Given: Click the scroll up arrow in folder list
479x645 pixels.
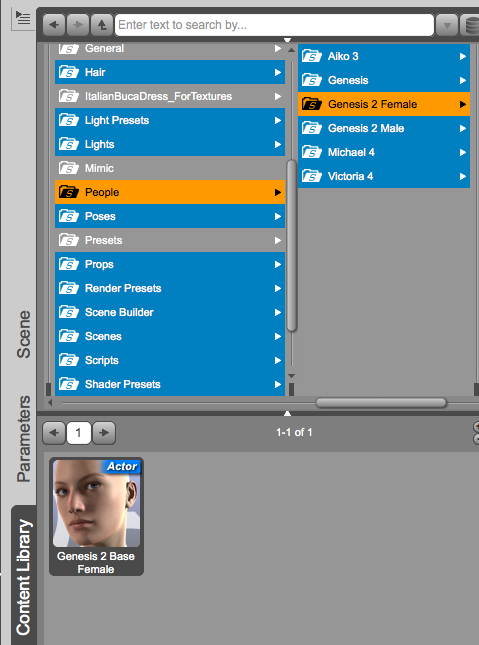Looking at the screenshot, I should tap(291, 50).
